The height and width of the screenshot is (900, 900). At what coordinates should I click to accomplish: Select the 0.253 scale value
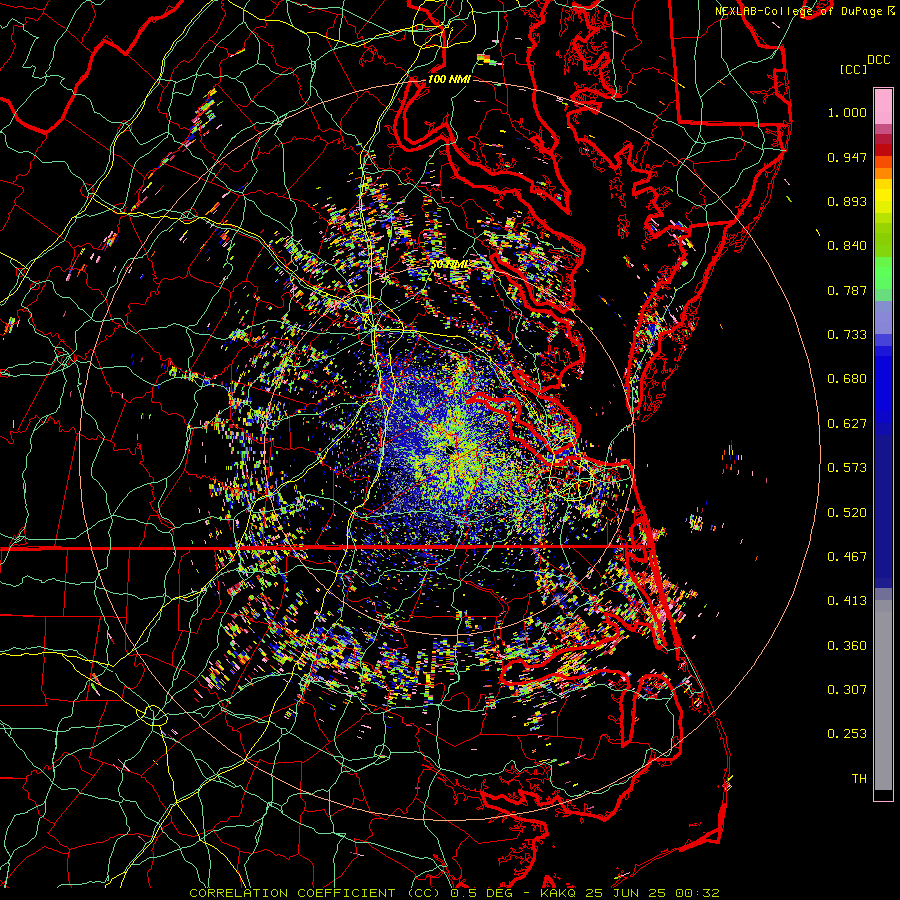click(847, 734)
